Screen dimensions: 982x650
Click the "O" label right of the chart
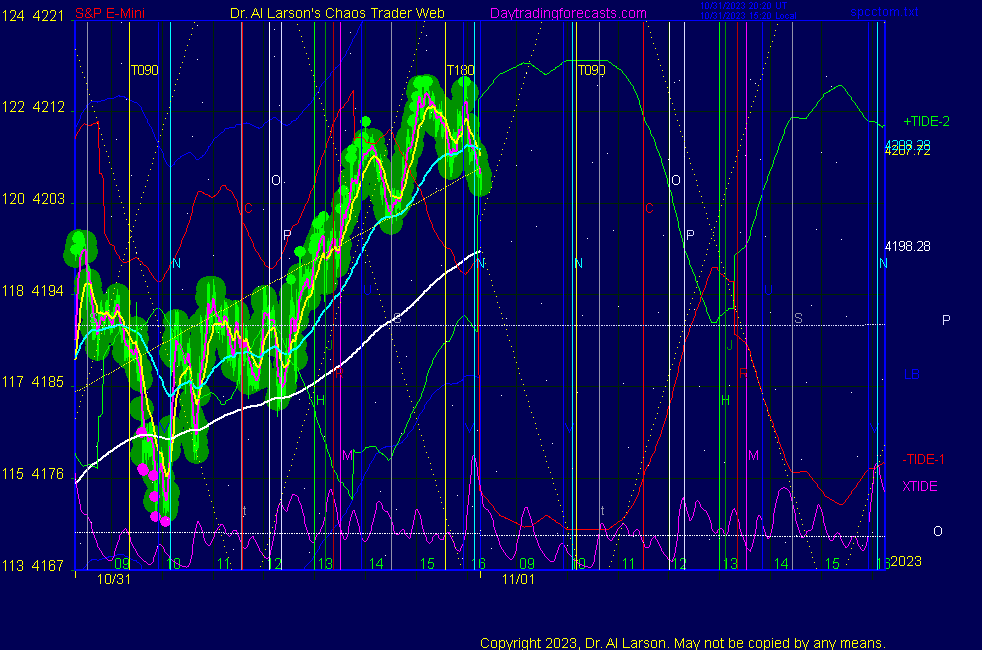[x=938, y=532]
